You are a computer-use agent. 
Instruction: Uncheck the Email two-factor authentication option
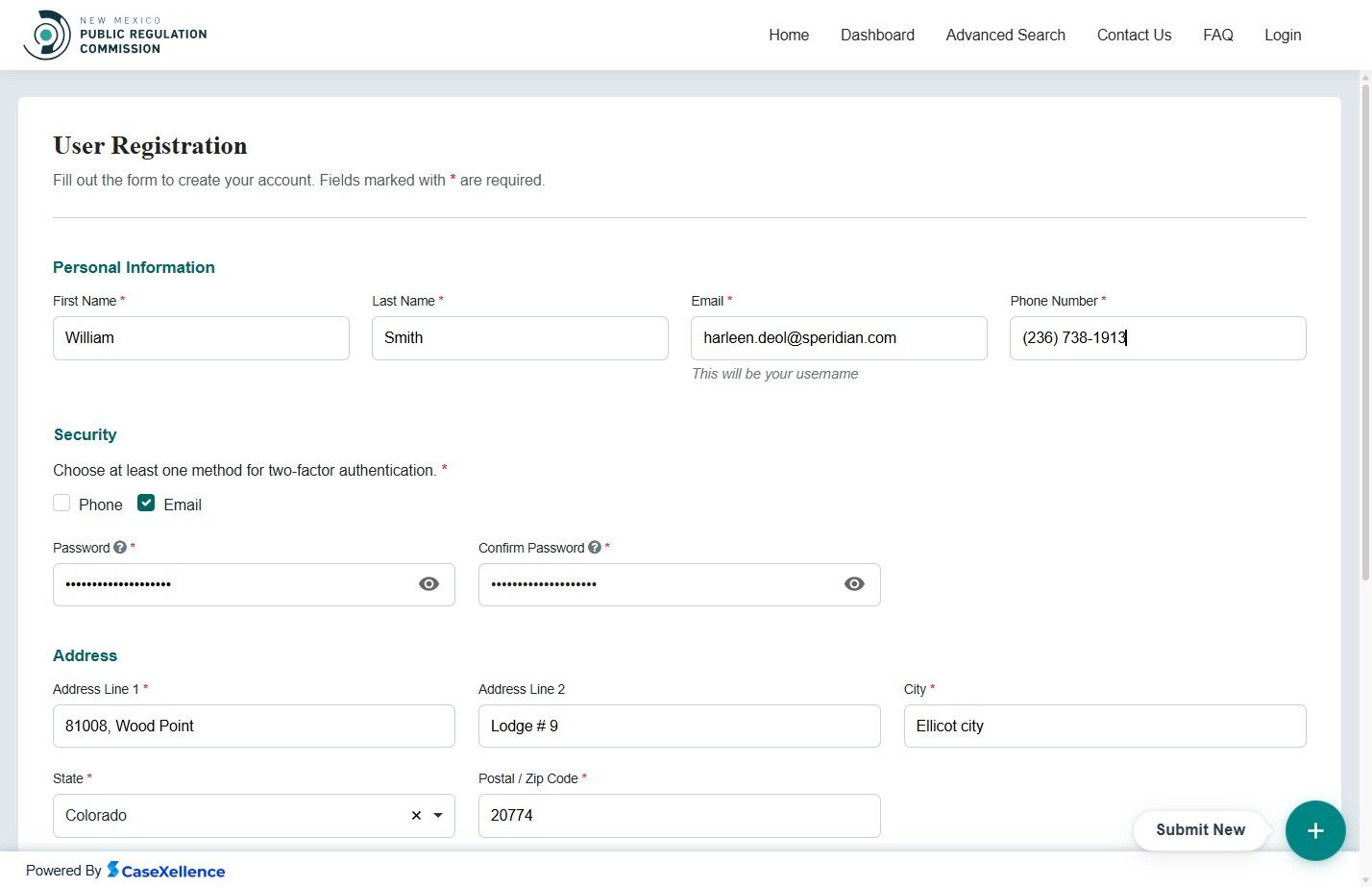145,503
